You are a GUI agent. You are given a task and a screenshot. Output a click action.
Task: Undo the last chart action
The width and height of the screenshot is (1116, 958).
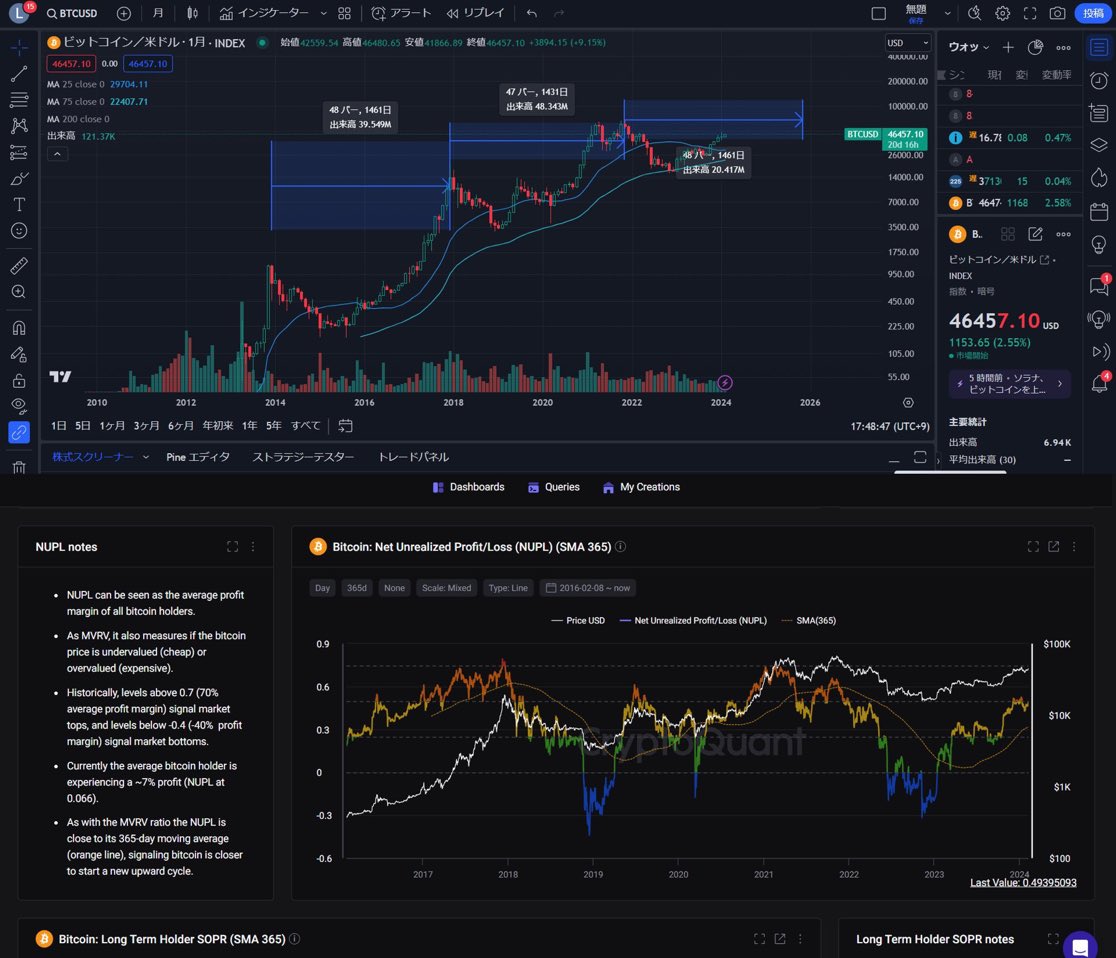click(x=532, y=14)
